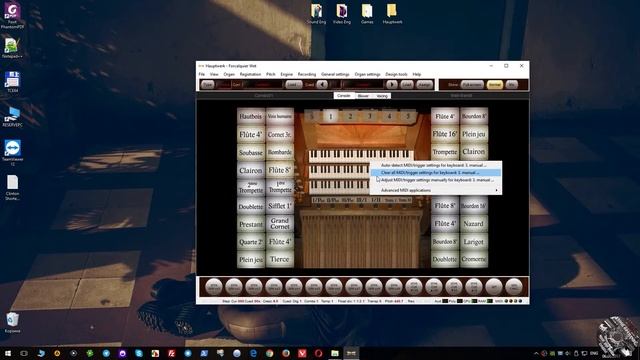Choose Adjust MIDI/trigger settings manually entry
Screen dimensions: 640x360
(x=436, y=180)
